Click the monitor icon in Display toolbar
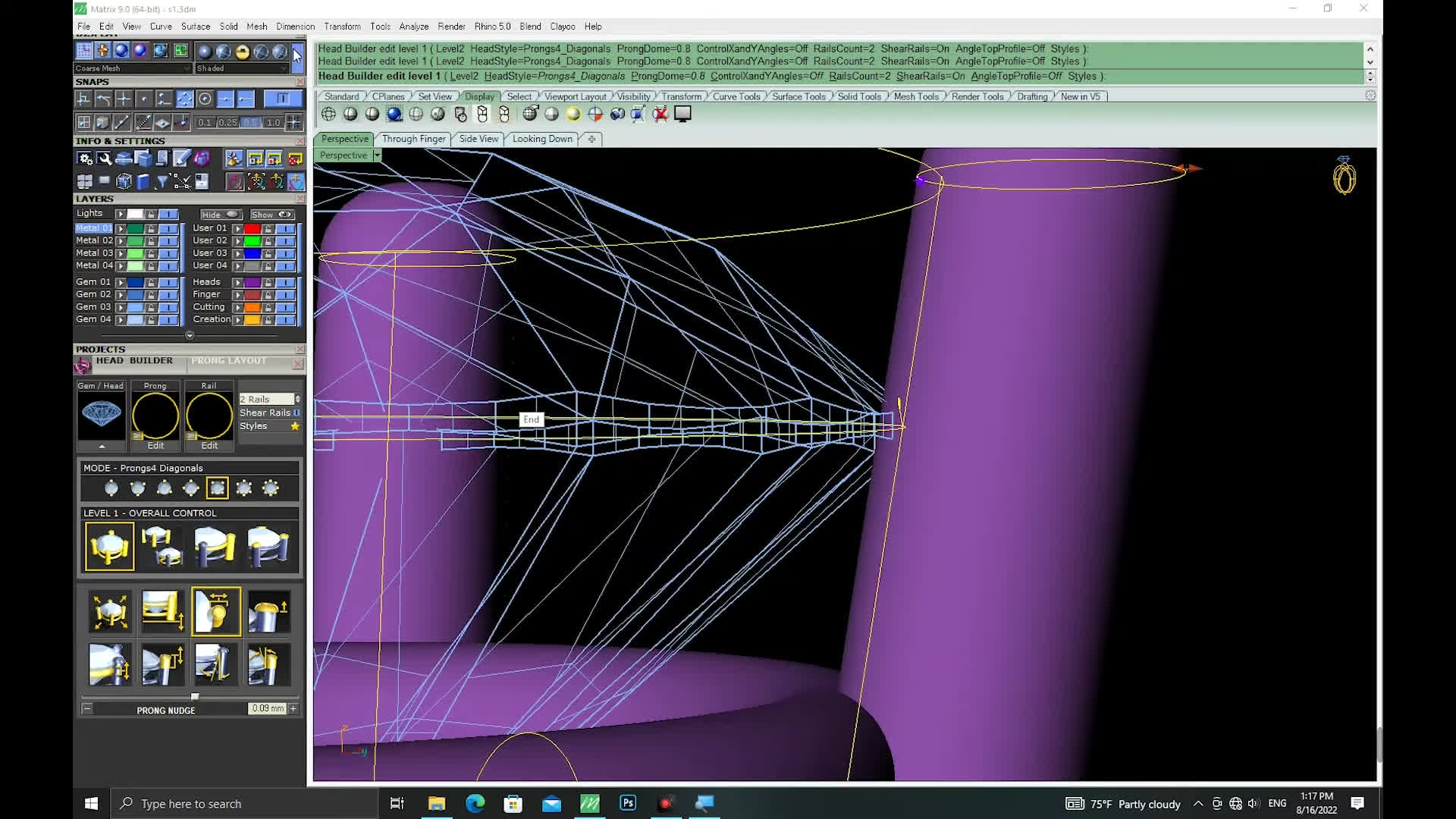 (682, 115)
